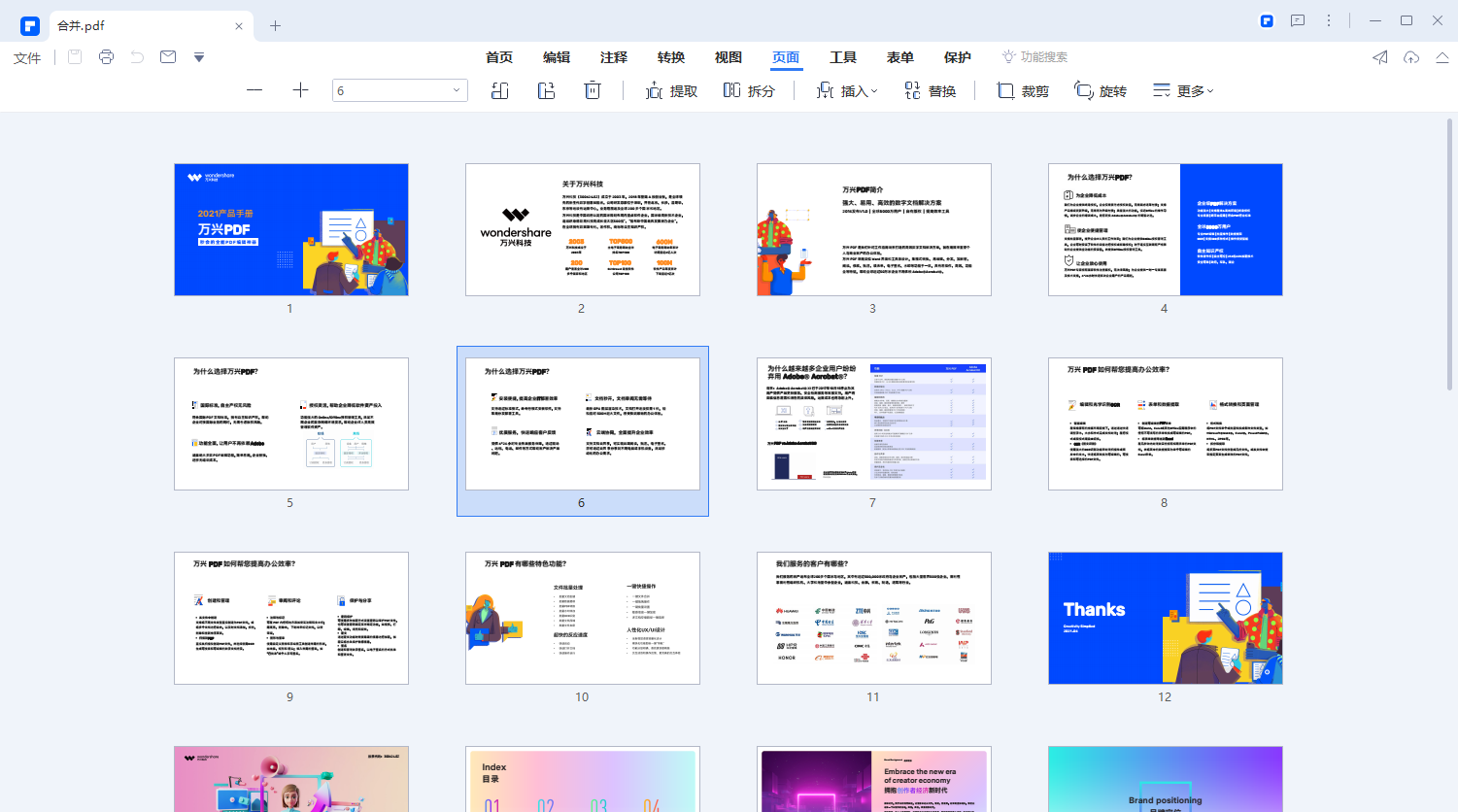This screenshot has height=812, width=1458.
Task: Click the 旋转 (rotate) button
Action: coord(1101,90)
